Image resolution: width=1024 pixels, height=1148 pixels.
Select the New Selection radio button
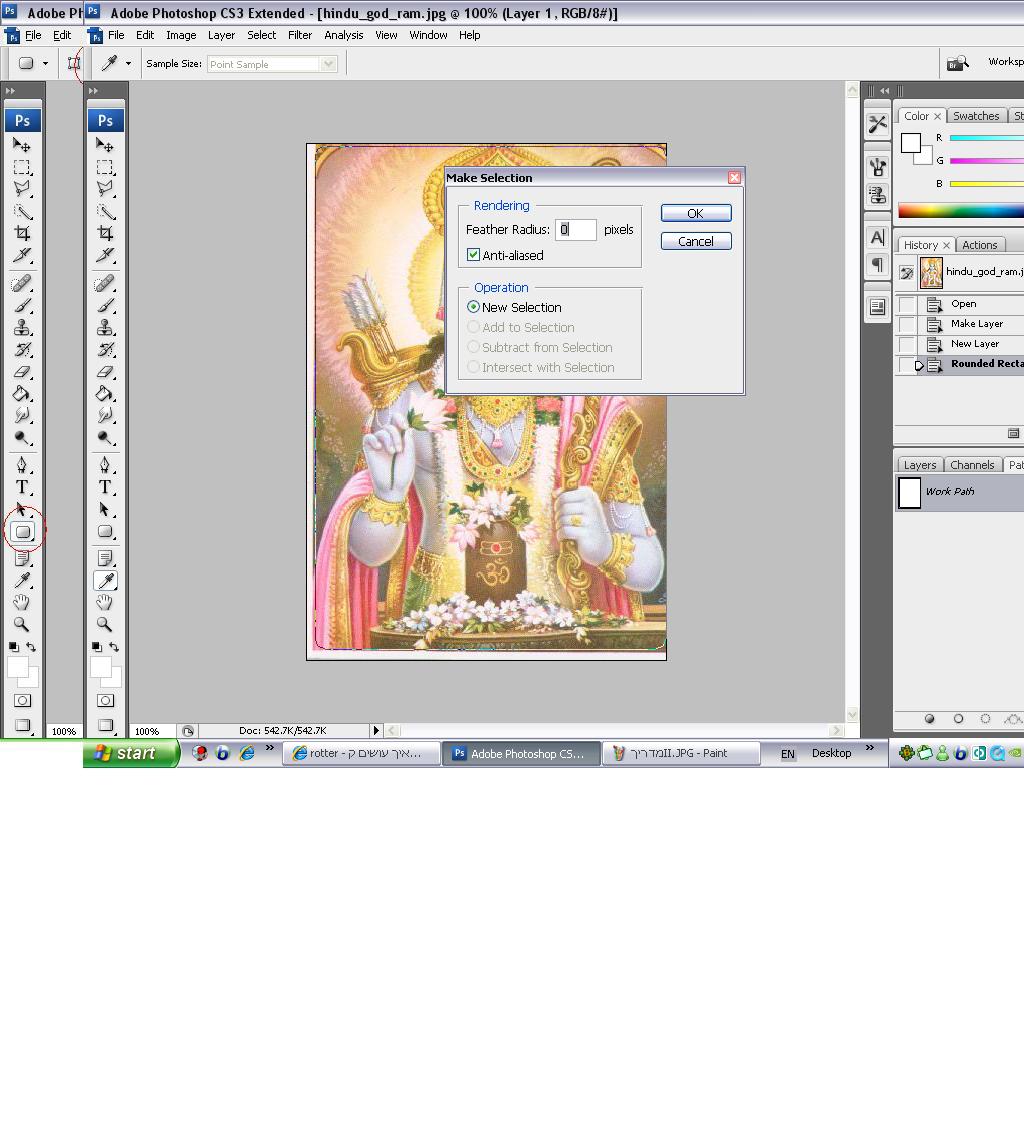pos(474,307)
